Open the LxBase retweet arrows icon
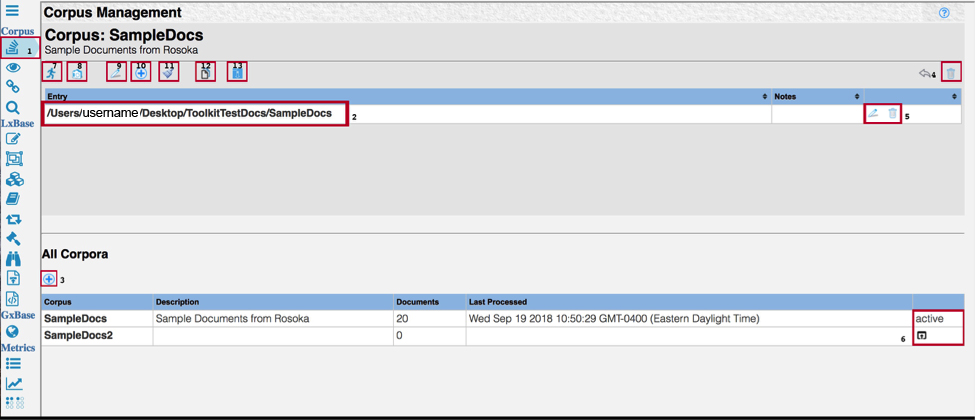 pyautogui.click(x=14, y=219)
